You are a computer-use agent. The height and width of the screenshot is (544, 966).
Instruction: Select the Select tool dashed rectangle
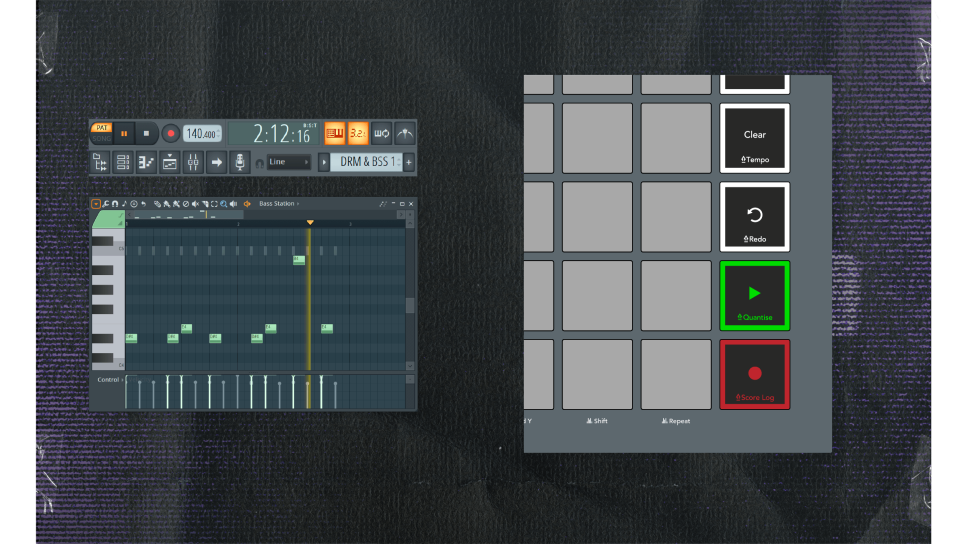(214, 204)
